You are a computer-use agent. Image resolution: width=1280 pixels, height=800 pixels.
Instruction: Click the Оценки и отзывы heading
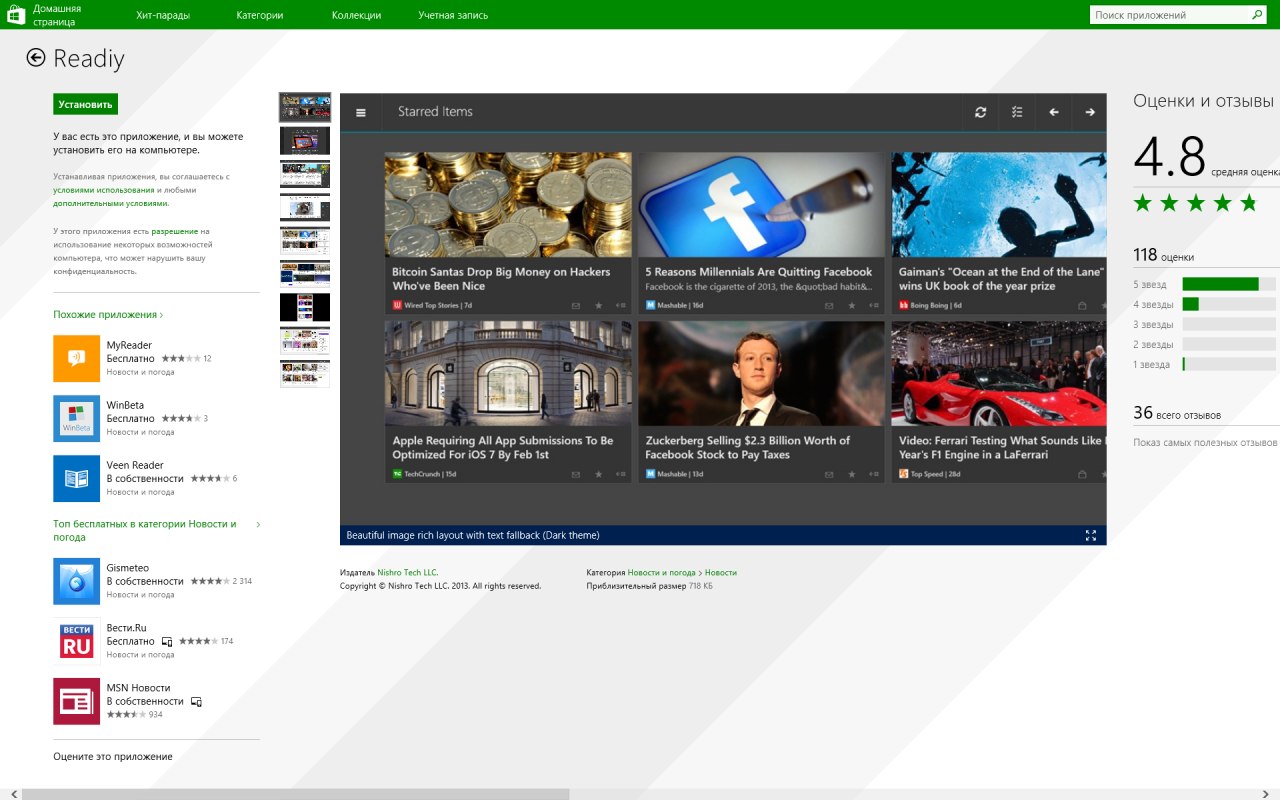point(1203,101)
